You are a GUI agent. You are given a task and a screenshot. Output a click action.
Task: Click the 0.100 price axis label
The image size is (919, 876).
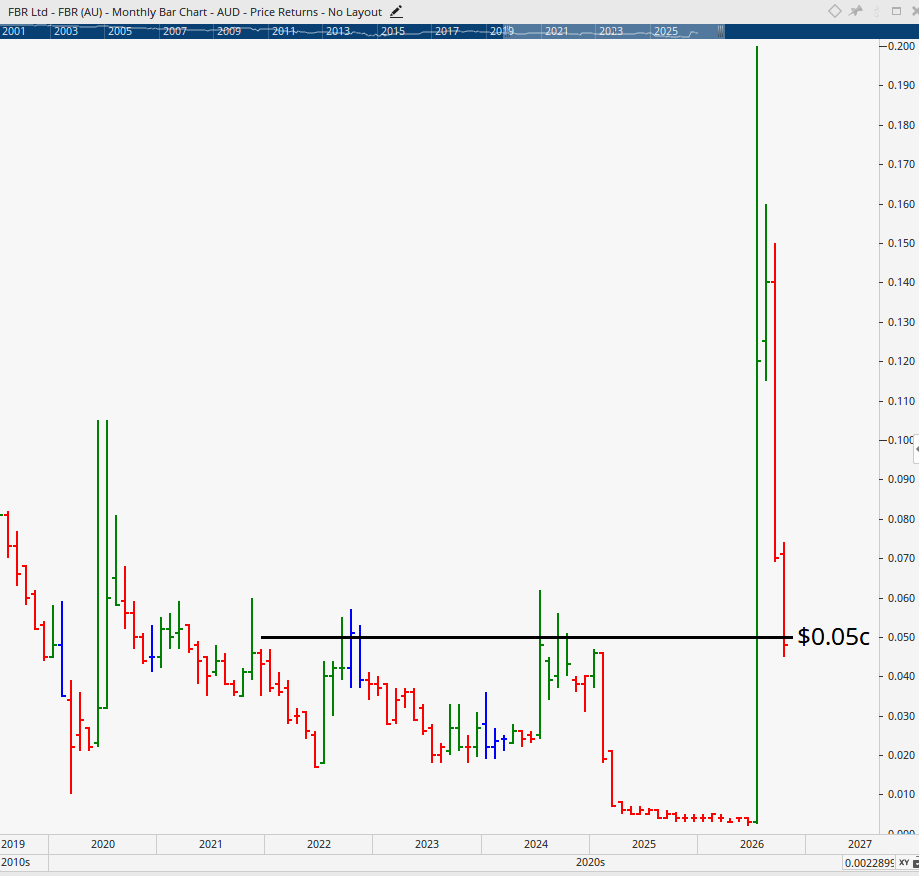pyautogui.click(x=901, y=439)
